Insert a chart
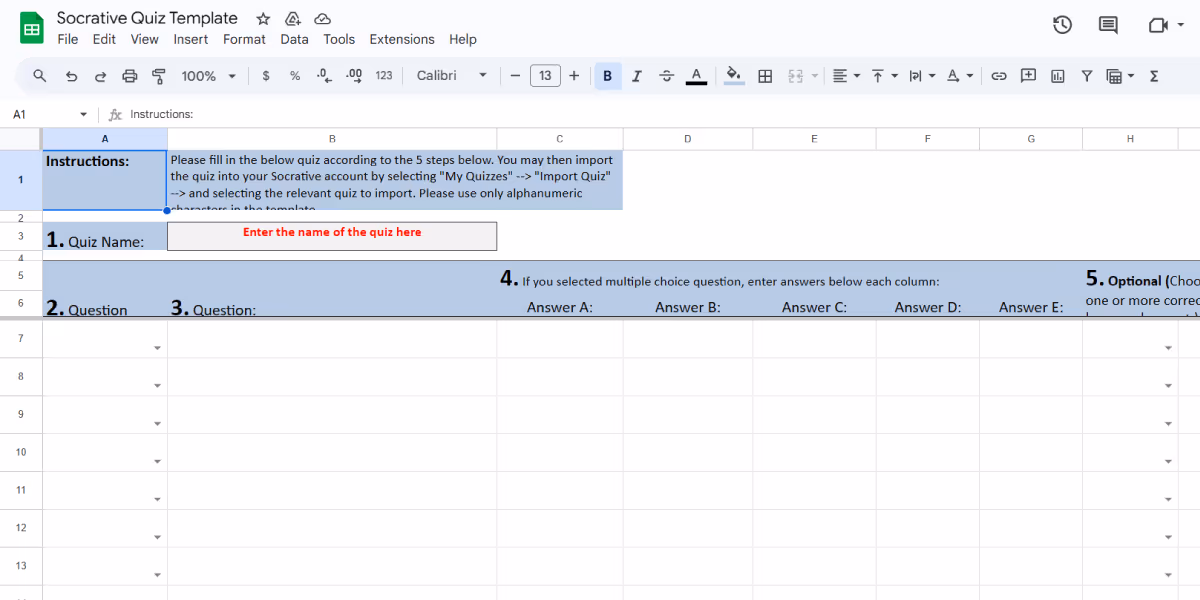Screen dimensions: 1200x600 (x=1057, y=75)
